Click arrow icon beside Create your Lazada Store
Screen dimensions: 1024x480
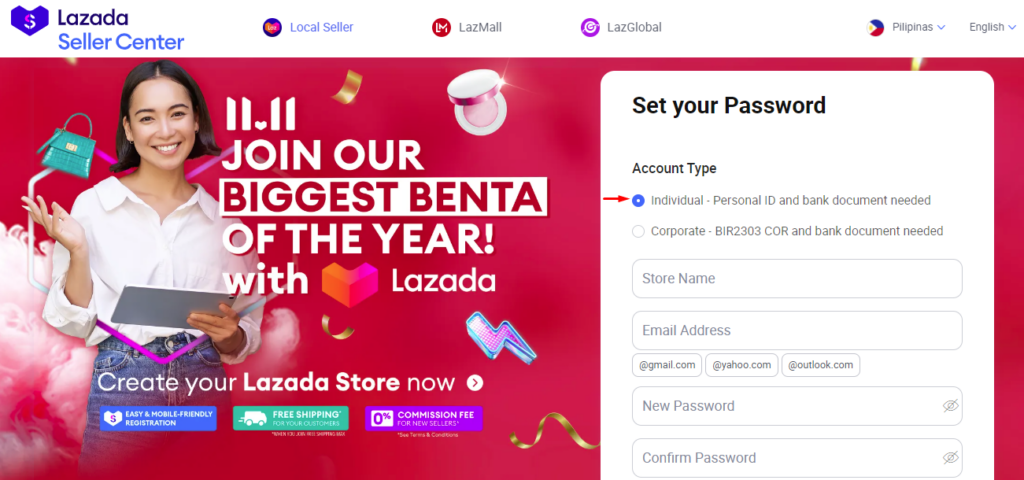pos(475,383)
